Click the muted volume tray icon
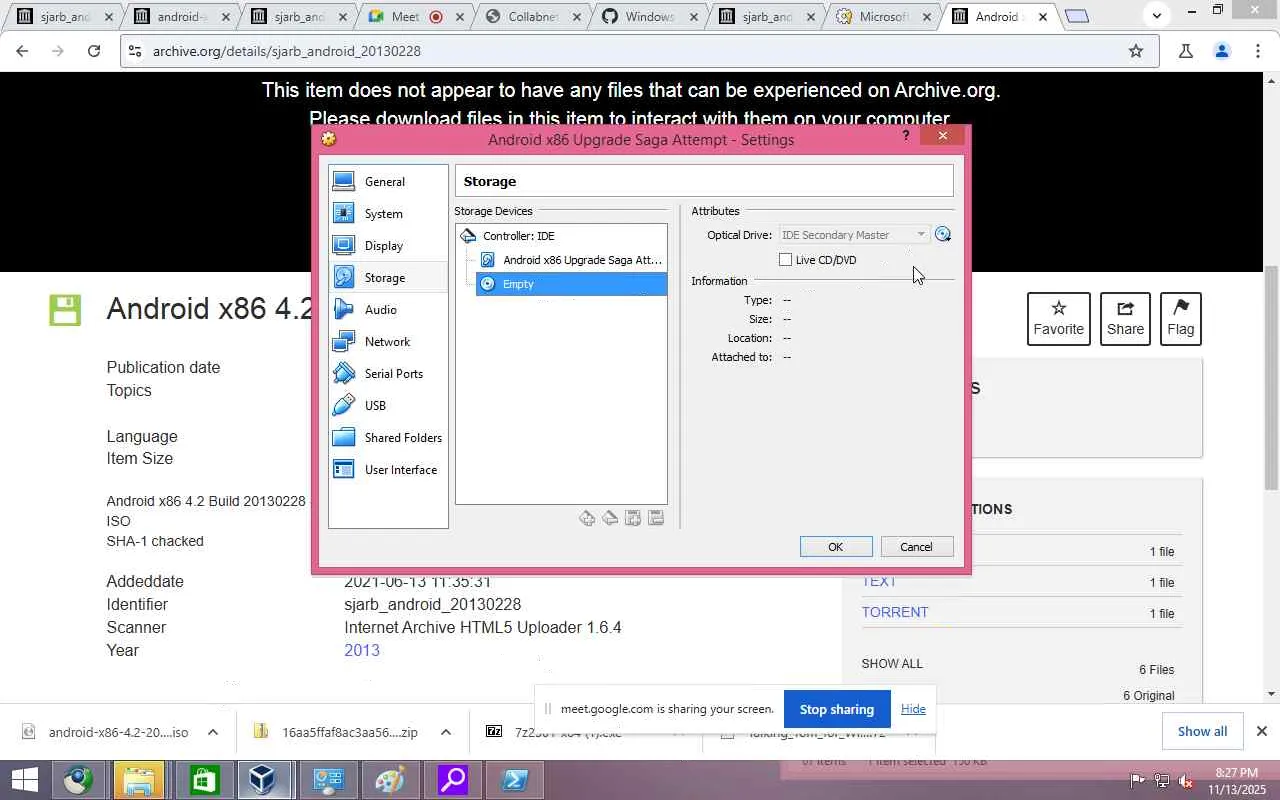 (1185, 781)
